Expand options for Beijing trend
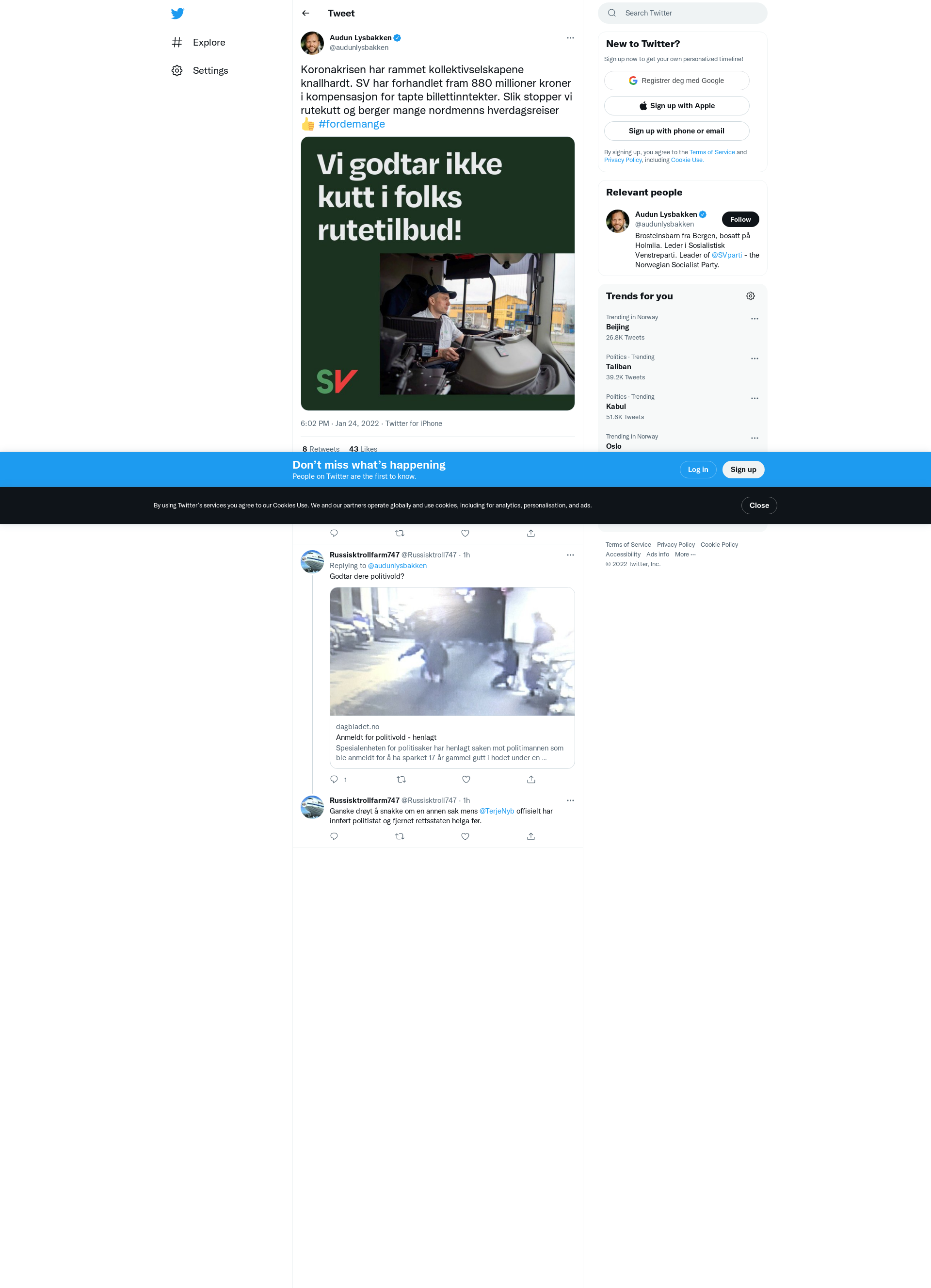Viewport: 931px width, 1288px height. point(754,319)
